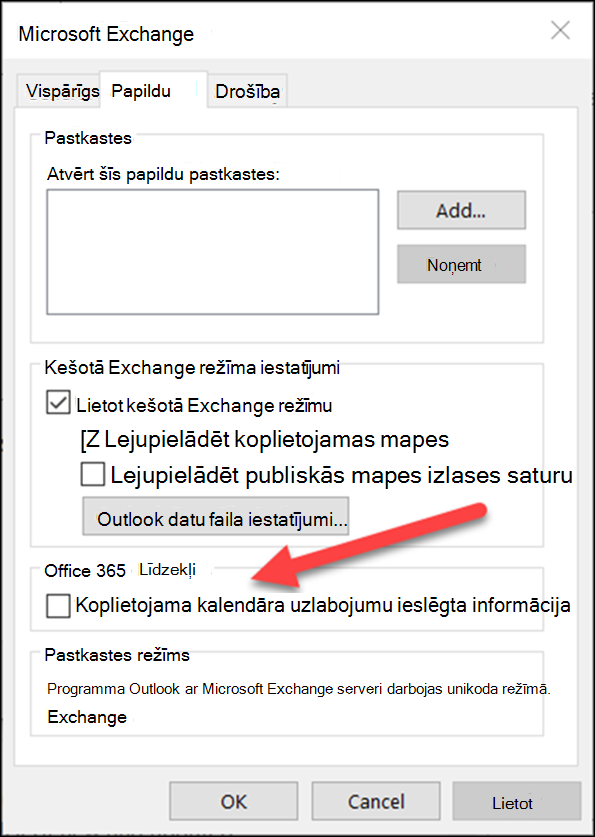Image resolution: width=595 pixels, height=837 pixels.
Task: Close the Microsoft Exchange dialog
Action: coord(560,31)
